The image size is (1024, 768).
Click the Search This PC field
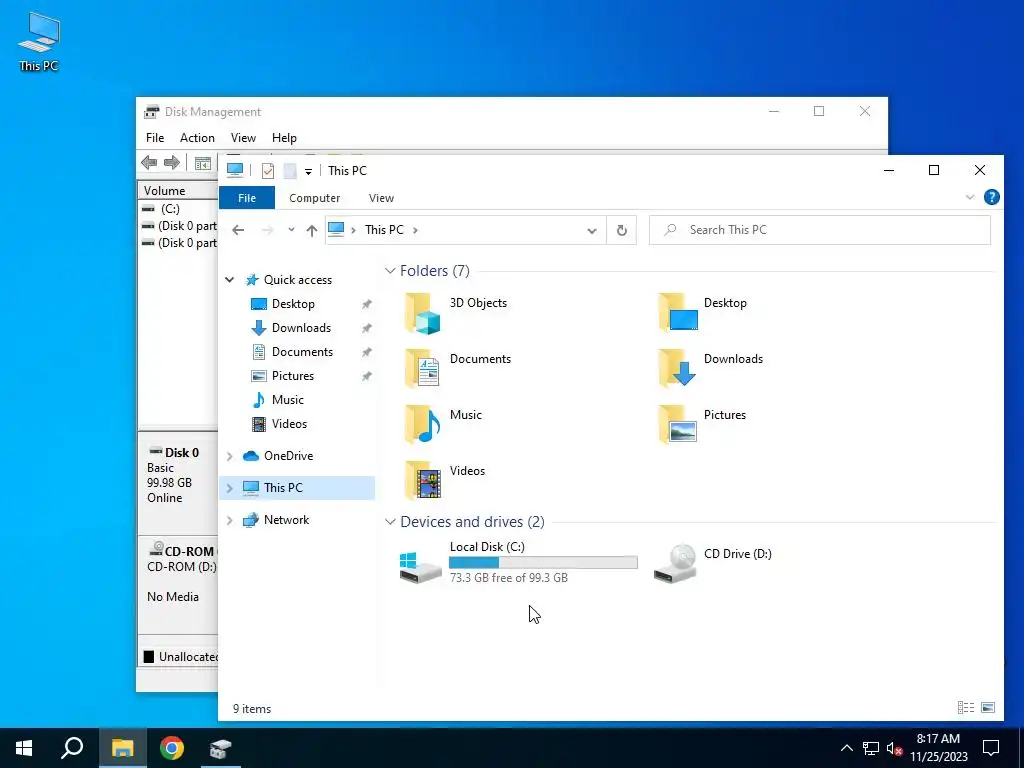point(820,230)
